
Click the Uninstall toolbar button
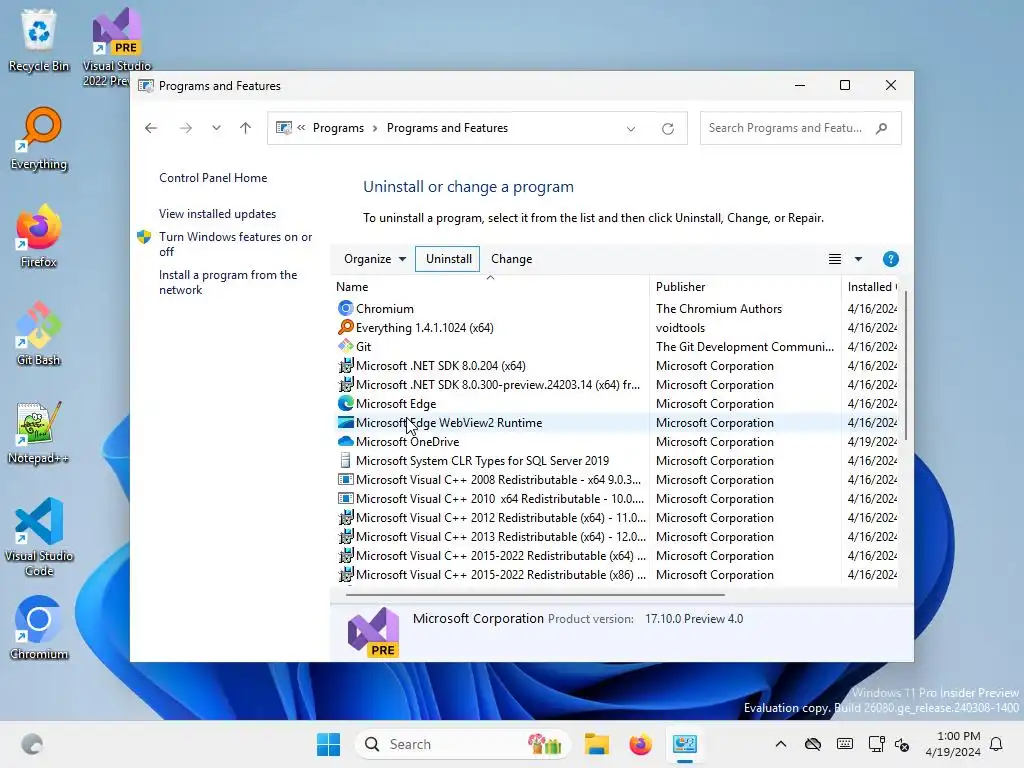coord(448,259)
